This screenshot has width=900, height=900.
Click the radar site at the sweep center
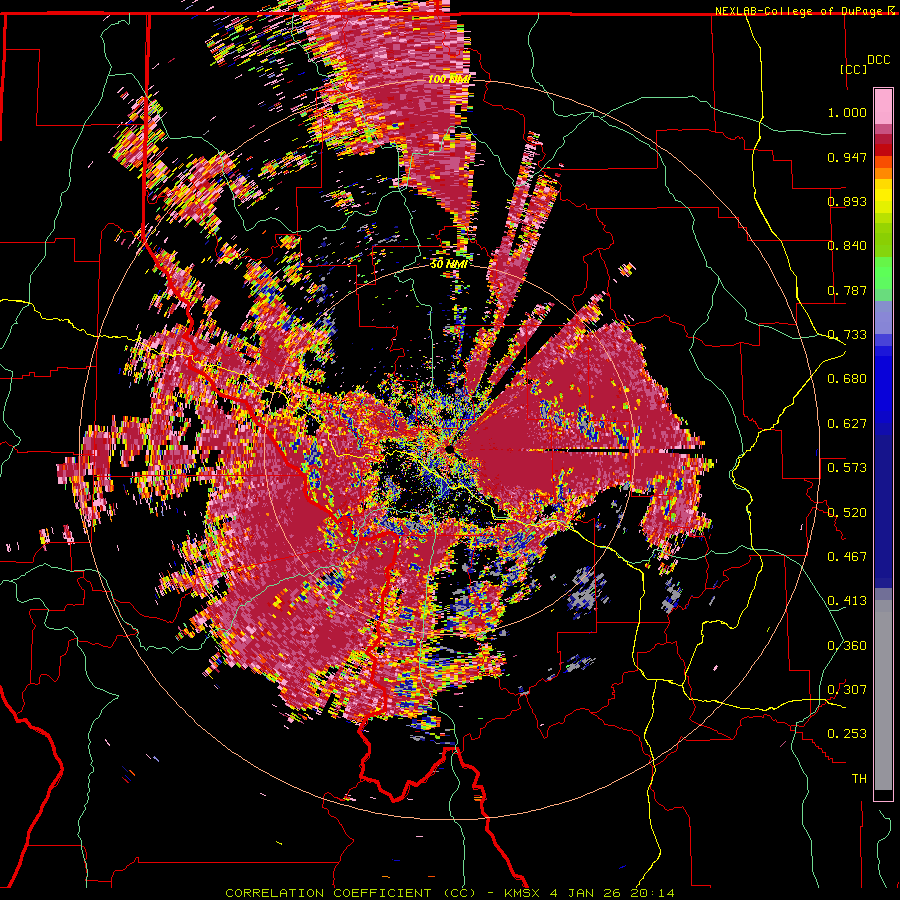(449, 449)
